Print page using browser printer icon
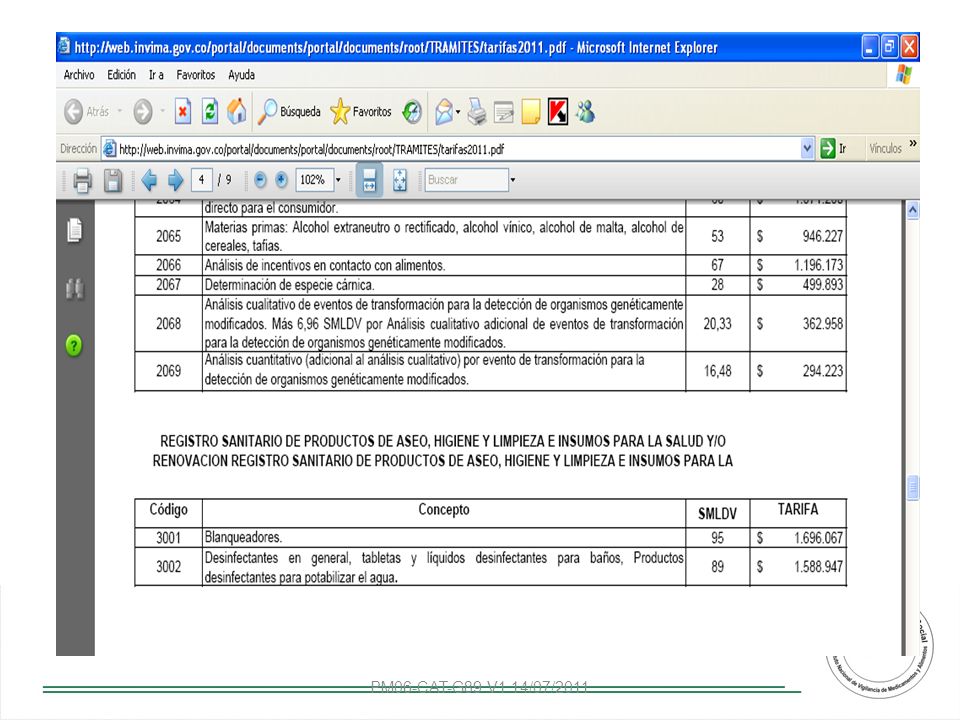 pos(477,112)
